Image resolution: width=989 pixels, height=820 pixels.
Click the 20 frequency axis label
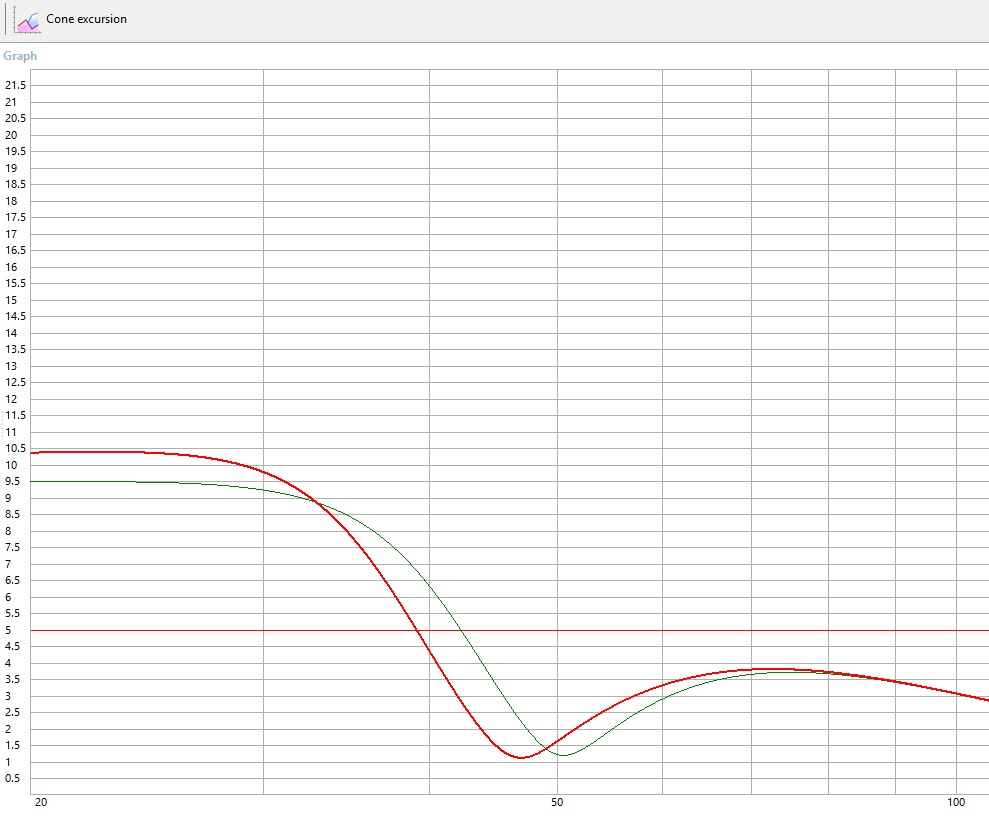[41, 802]
